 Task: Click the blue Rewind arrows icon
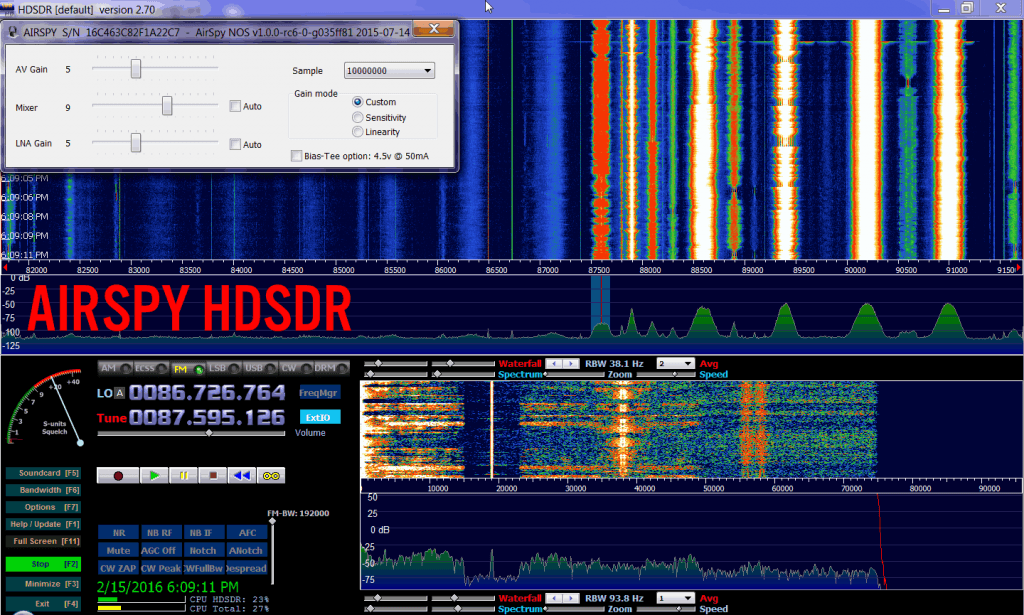point(241,476)
